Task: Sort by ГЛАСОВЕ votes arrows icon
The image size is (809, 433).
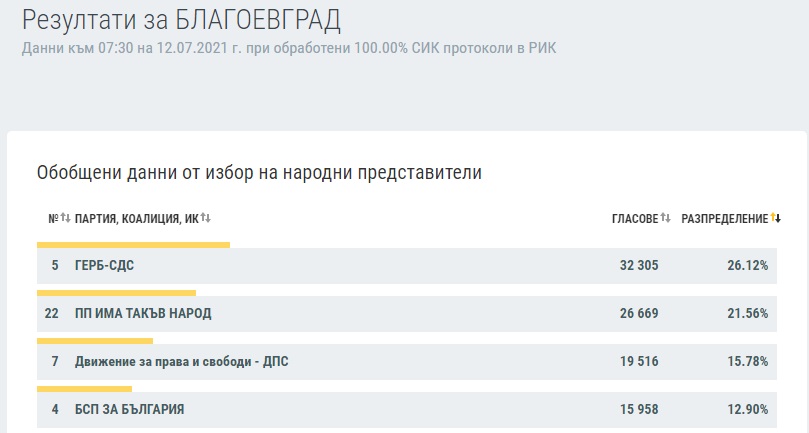Action: tap(665, 218)
